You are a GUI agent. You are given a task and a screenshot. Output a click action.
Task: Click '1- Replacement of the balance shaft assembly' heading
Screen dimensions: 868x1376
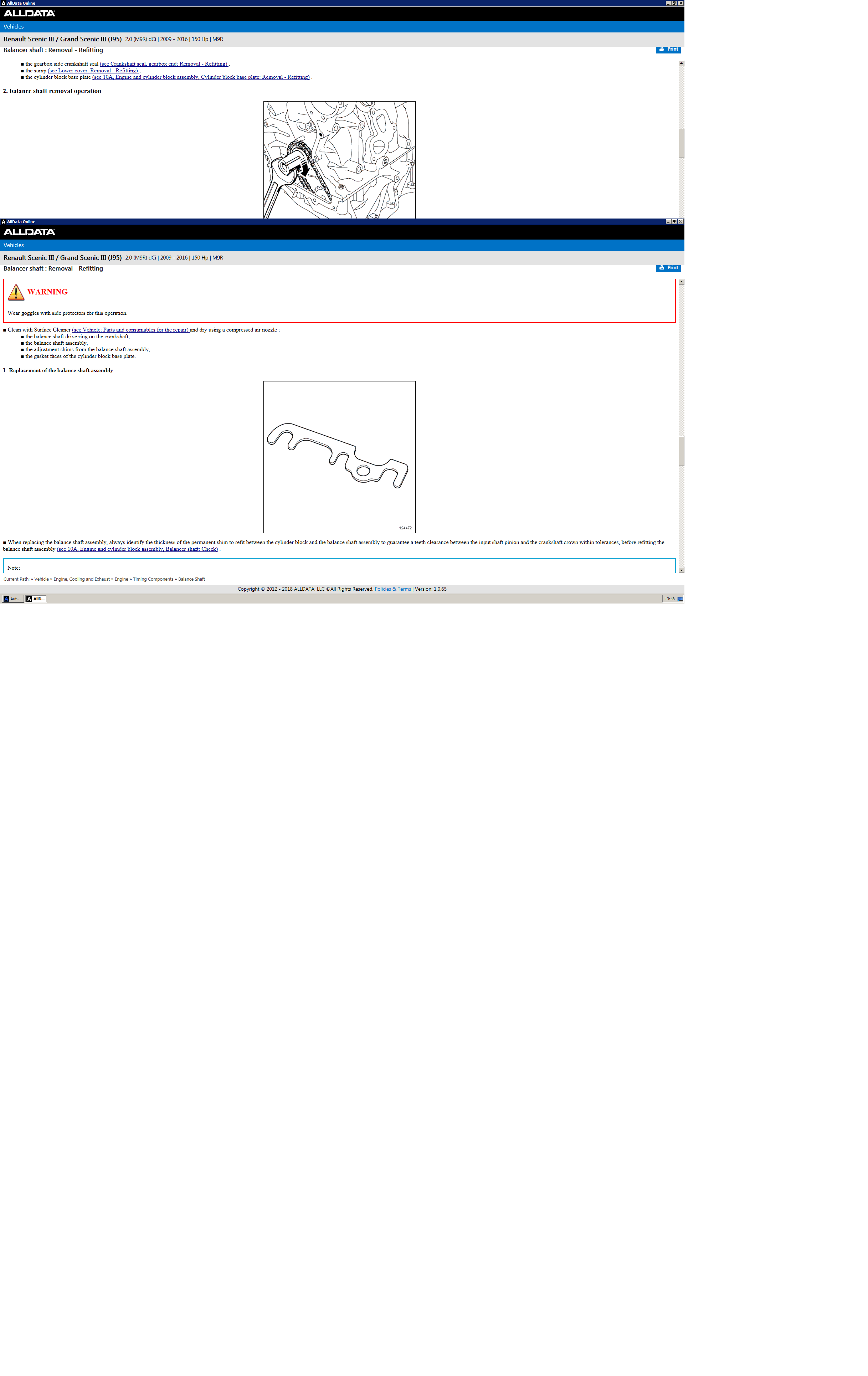pyautogui.click(x=58, y=370)
